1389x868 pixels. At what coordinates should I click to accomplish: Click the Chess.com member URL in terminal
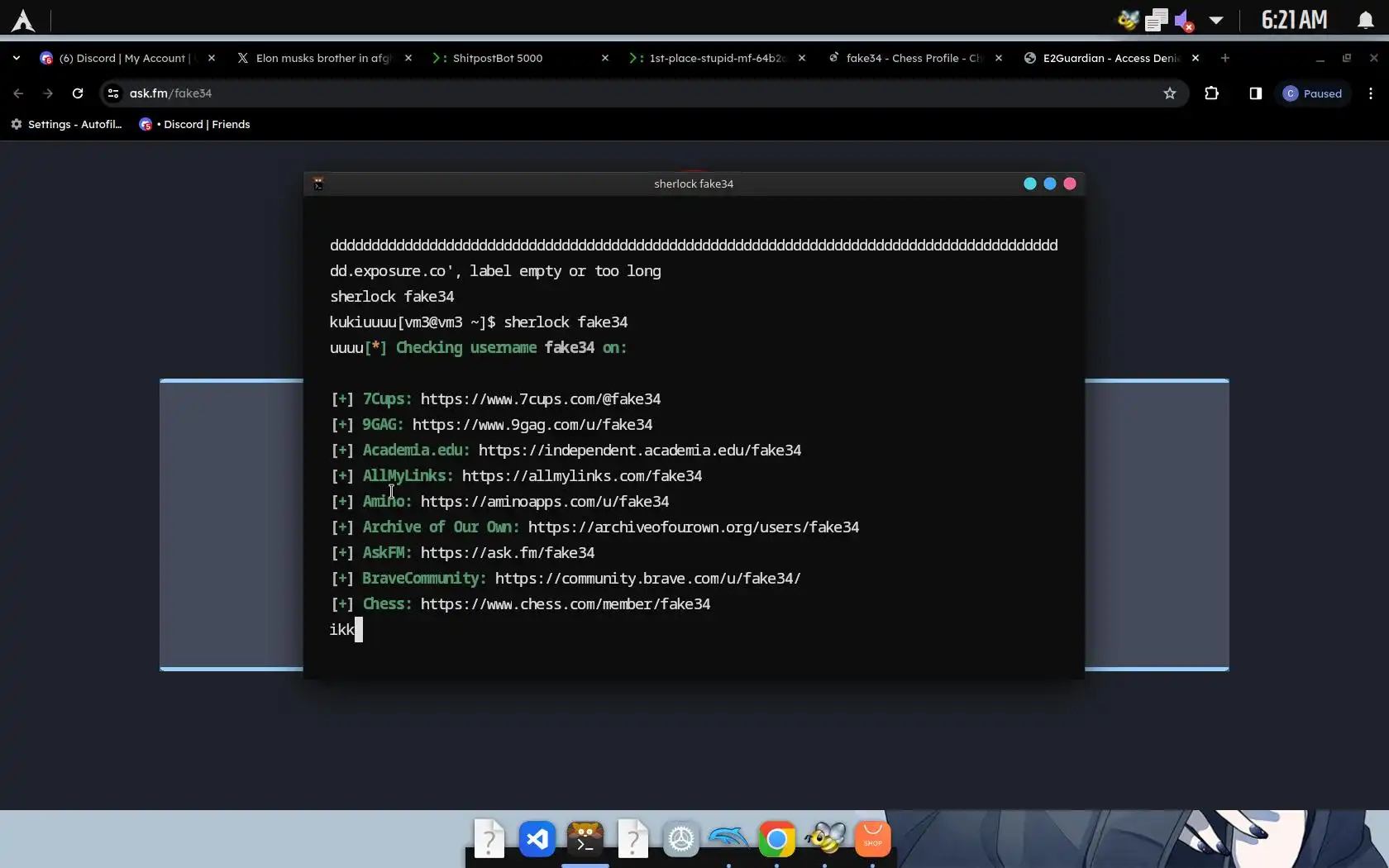(x=566, y=604)
